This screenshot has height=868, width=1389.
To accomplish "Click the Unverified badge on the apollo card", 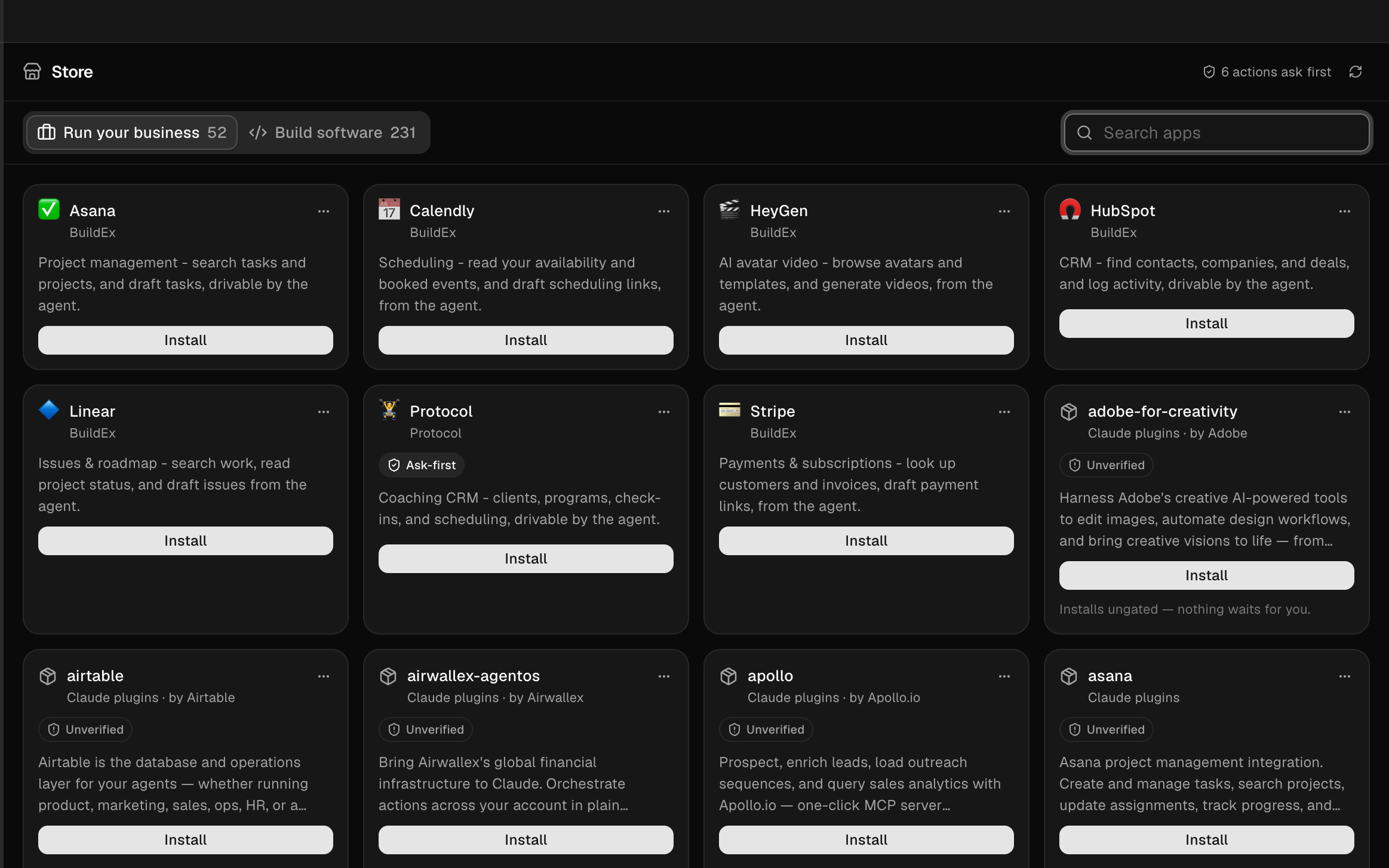I will coord(766,730).
